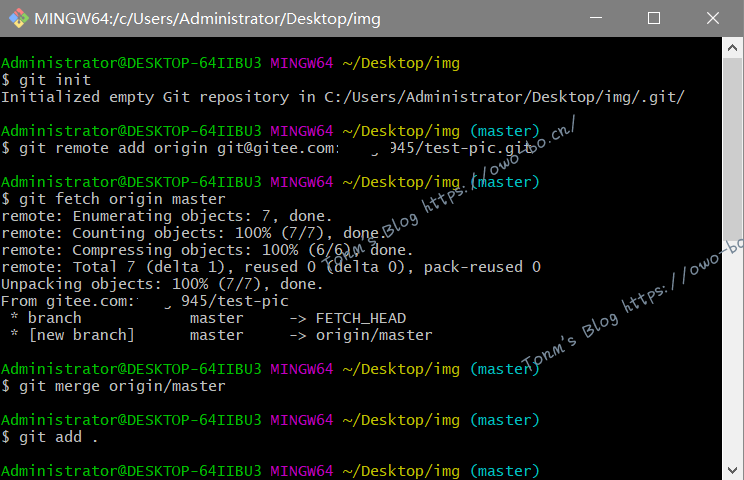Click the "[new branch]" output text
Screen dimensions: 744x480
[x=80, y=335]
